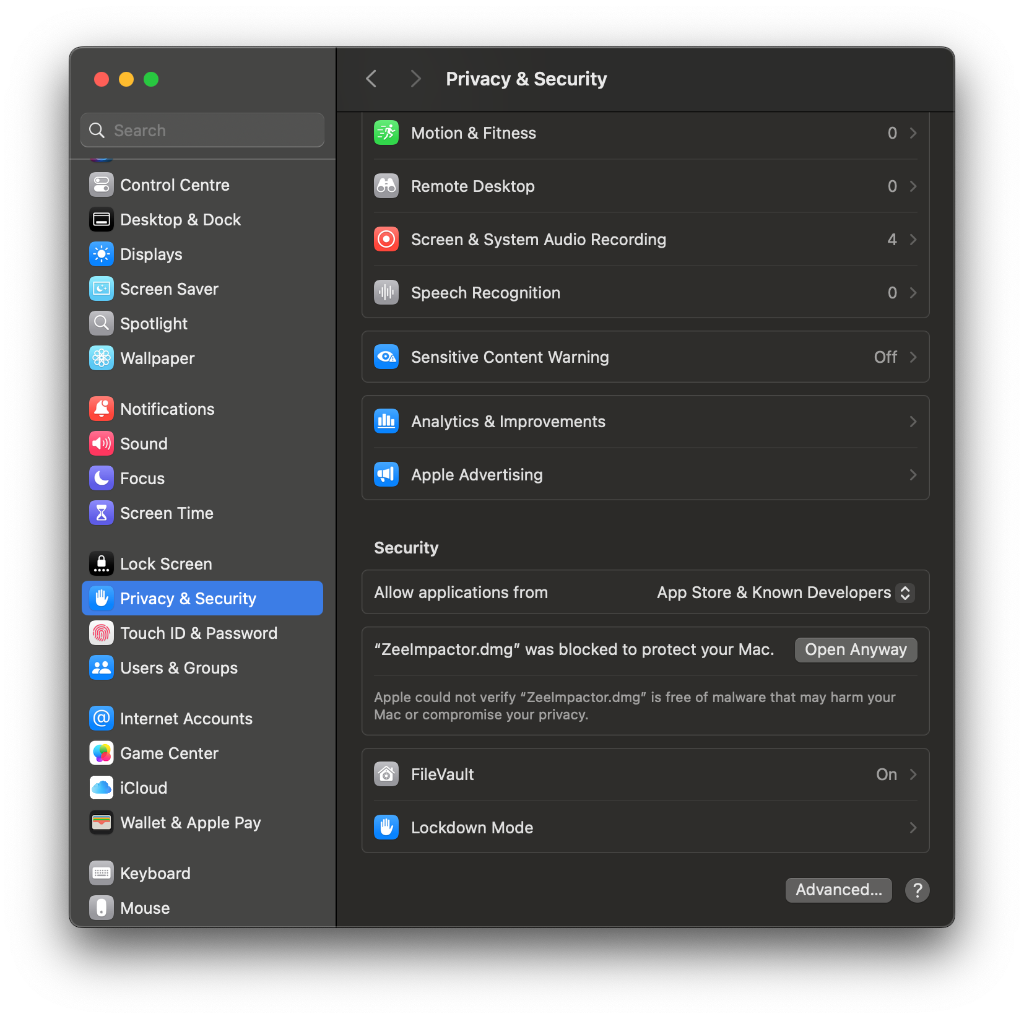Viewport: 1024px width, 1019px height.
Task: Click the Users & Groups icon
Action: tap(101, 668)
